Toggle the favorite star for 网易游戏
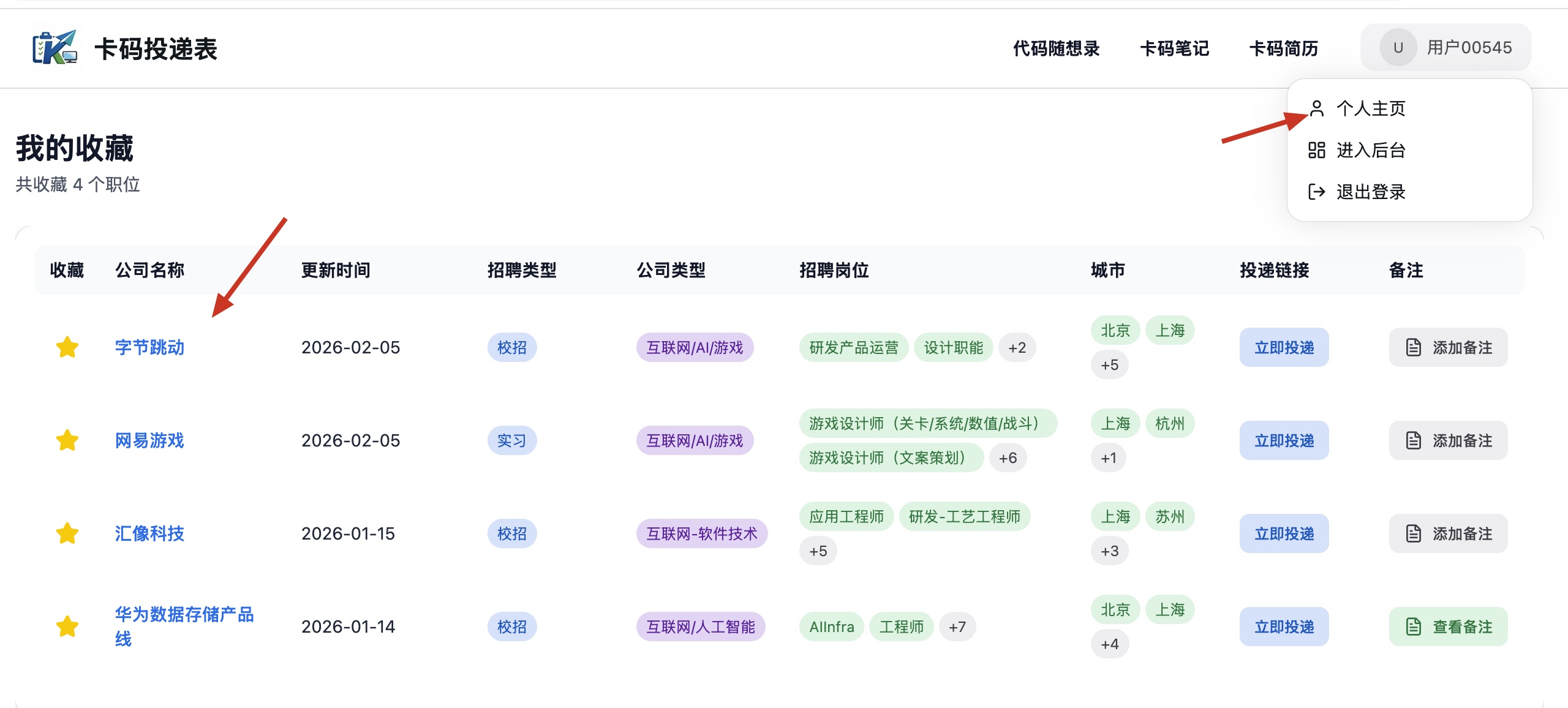1568x708 pixels. [67, 440]
